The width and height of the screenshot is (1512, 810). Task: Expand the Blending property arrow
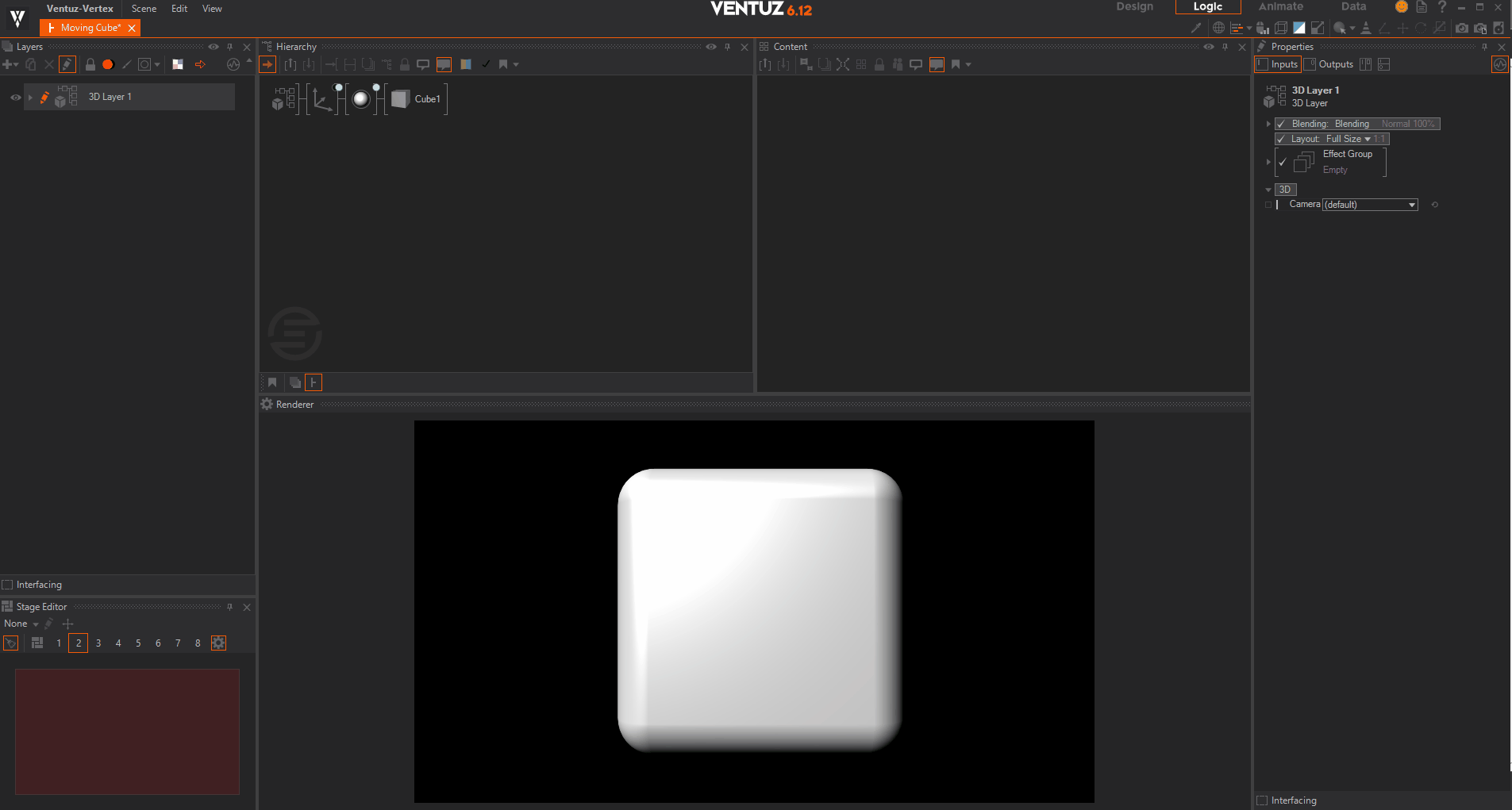(x=1268, y=124)
